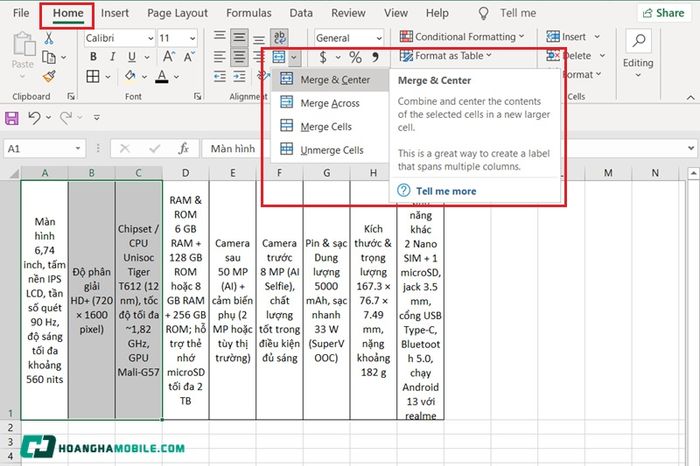Switch to Formulas tab
This screenshot has height=466, width=700.
pos(249,13)
